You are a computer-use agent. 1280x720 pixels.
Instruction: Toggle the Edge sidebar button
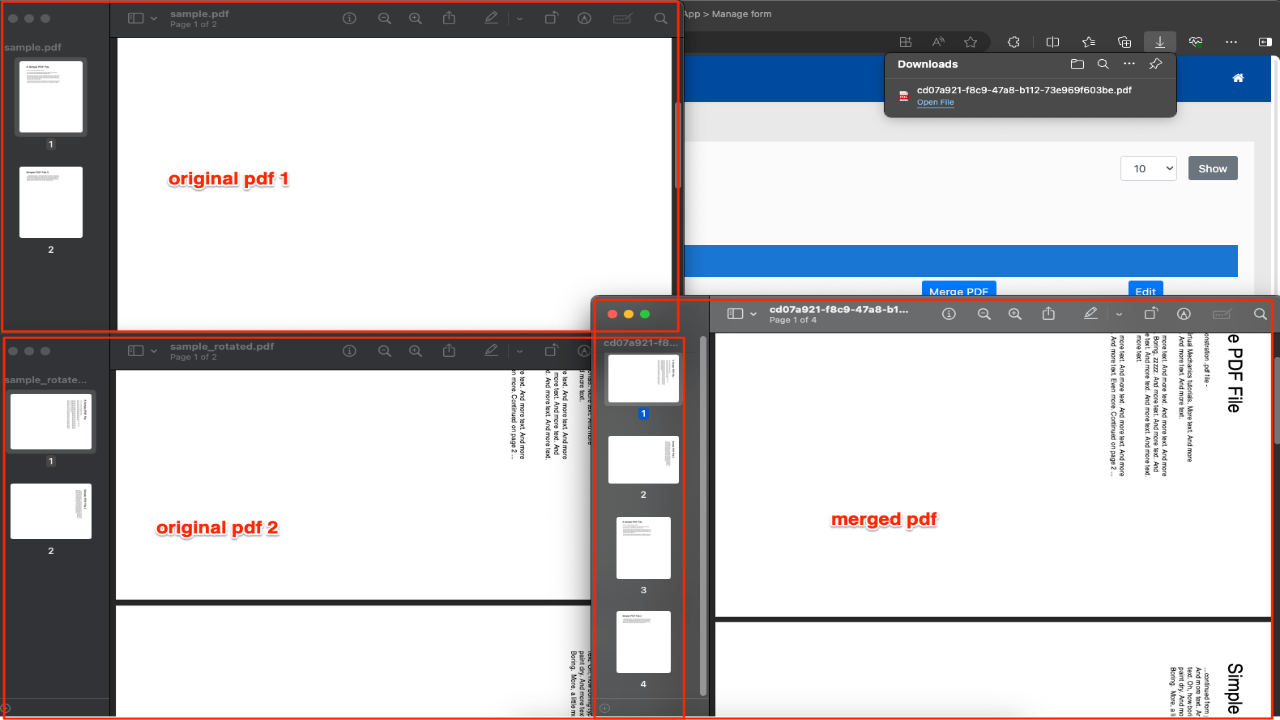[x=1266, y=42]
